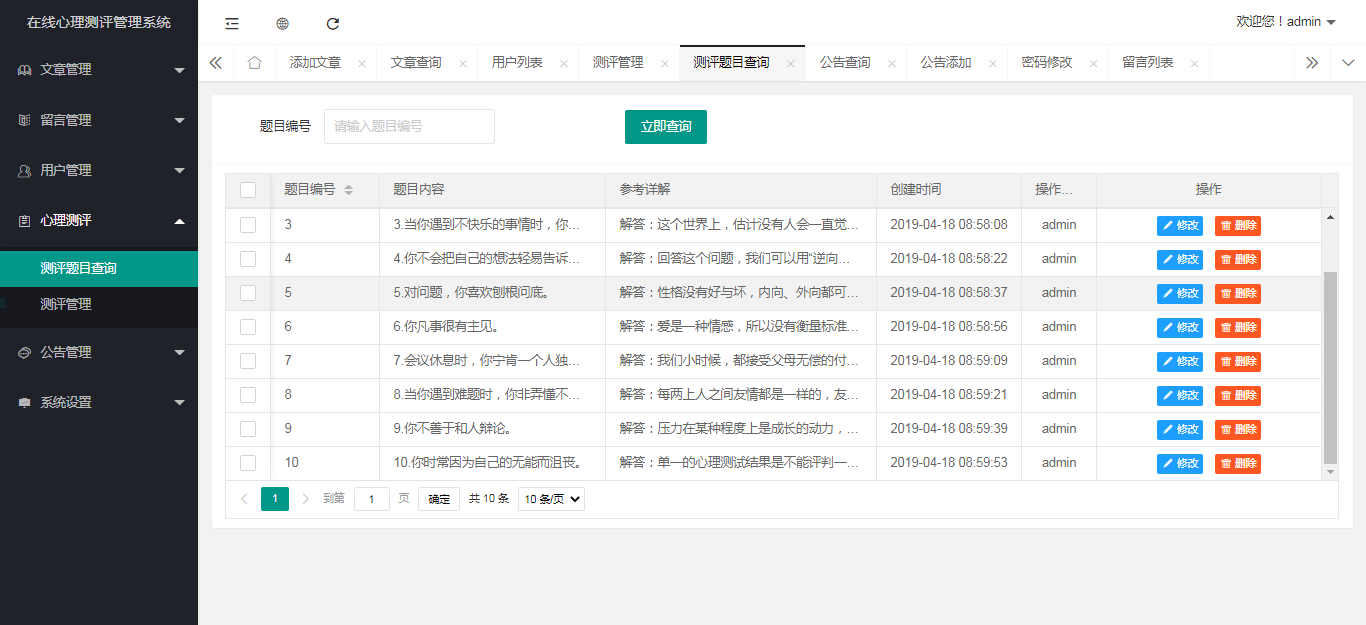Select the checkbox for row 10
This screenshot has height=625, width=1366.
[248, 463]
